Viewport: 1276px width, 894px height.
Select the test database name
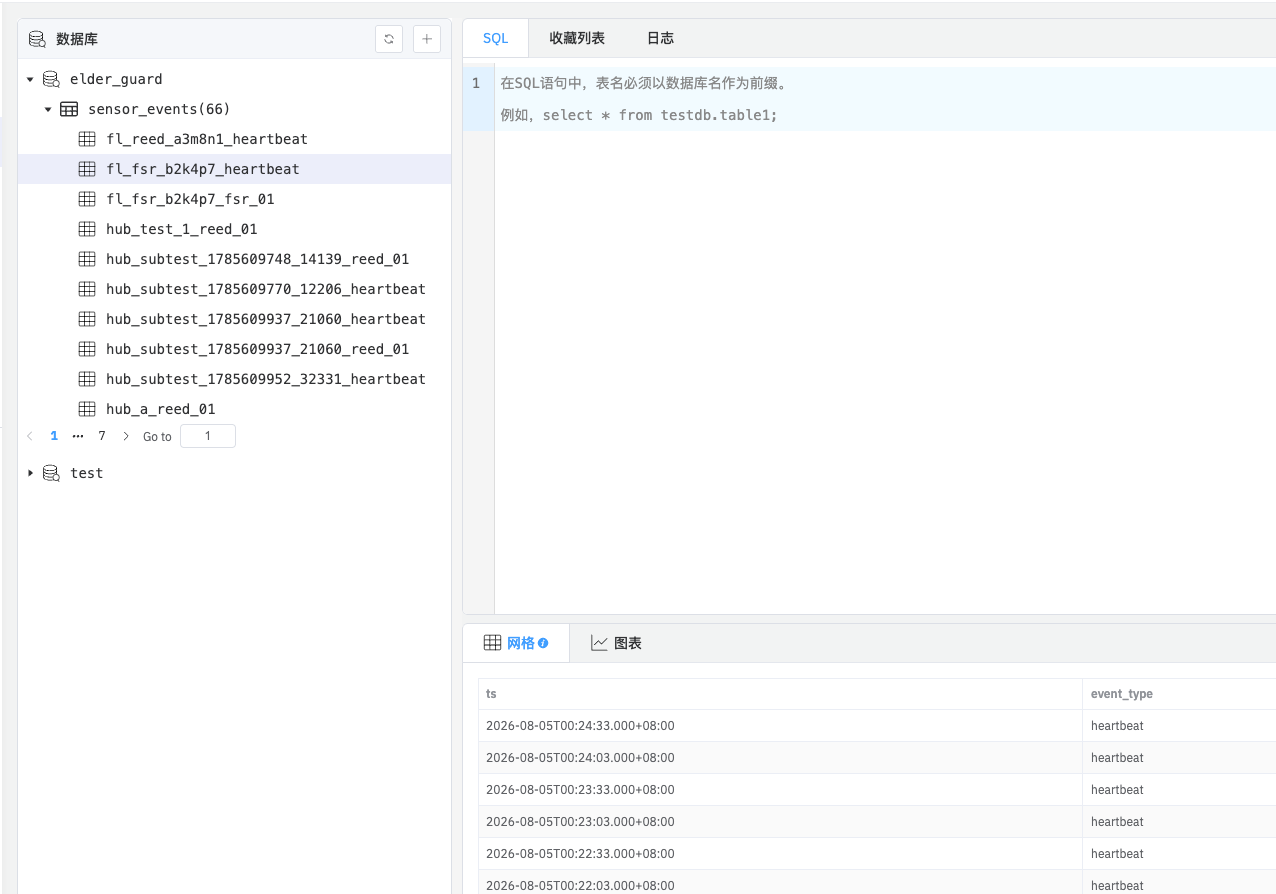[x=86, y=473]
